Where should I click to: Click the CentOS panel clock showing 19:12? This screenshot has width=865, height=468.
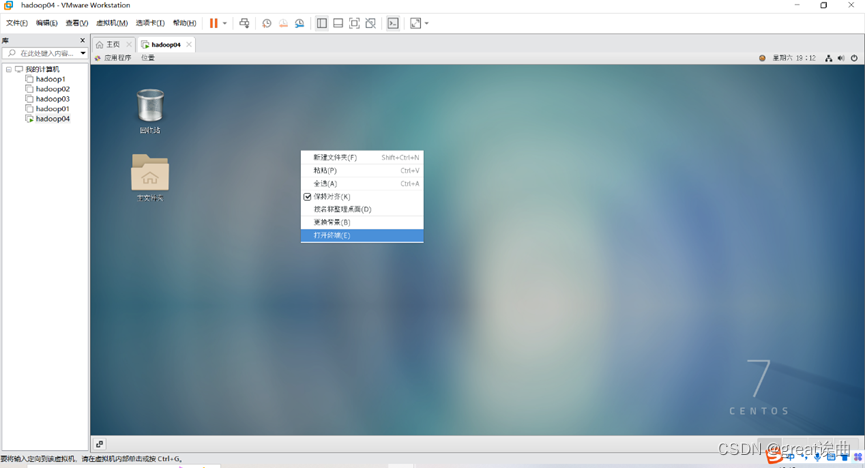(794, 58)
